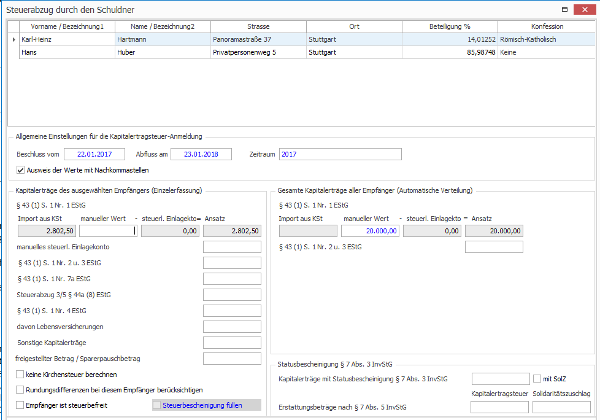
Task: Click the Zeitraum field showing 2017
Action: point(340,154)
